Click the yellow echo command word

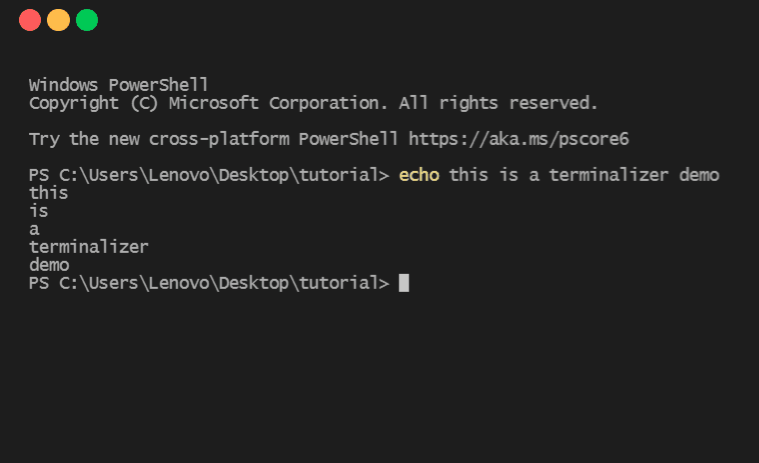click(x=419, y=175)
